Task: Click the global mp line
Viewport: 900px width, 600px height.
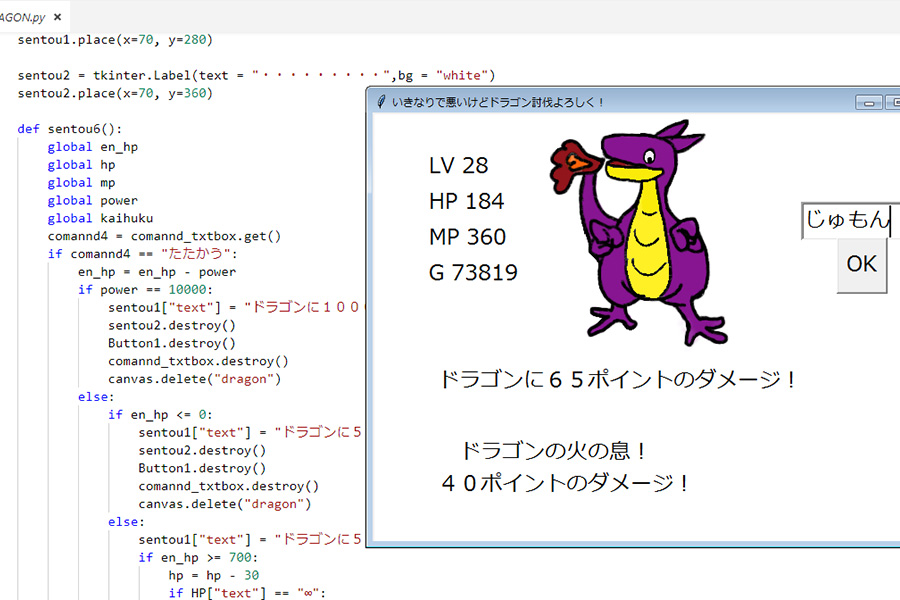Action: pyautogui.click(x=81, y=182)
